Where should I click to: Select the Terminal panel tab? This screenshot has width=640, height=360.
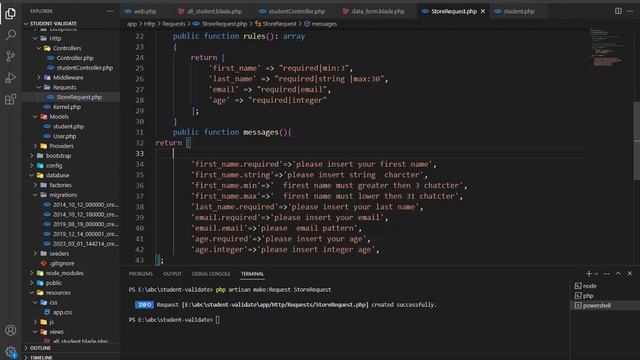click(252, 274)
